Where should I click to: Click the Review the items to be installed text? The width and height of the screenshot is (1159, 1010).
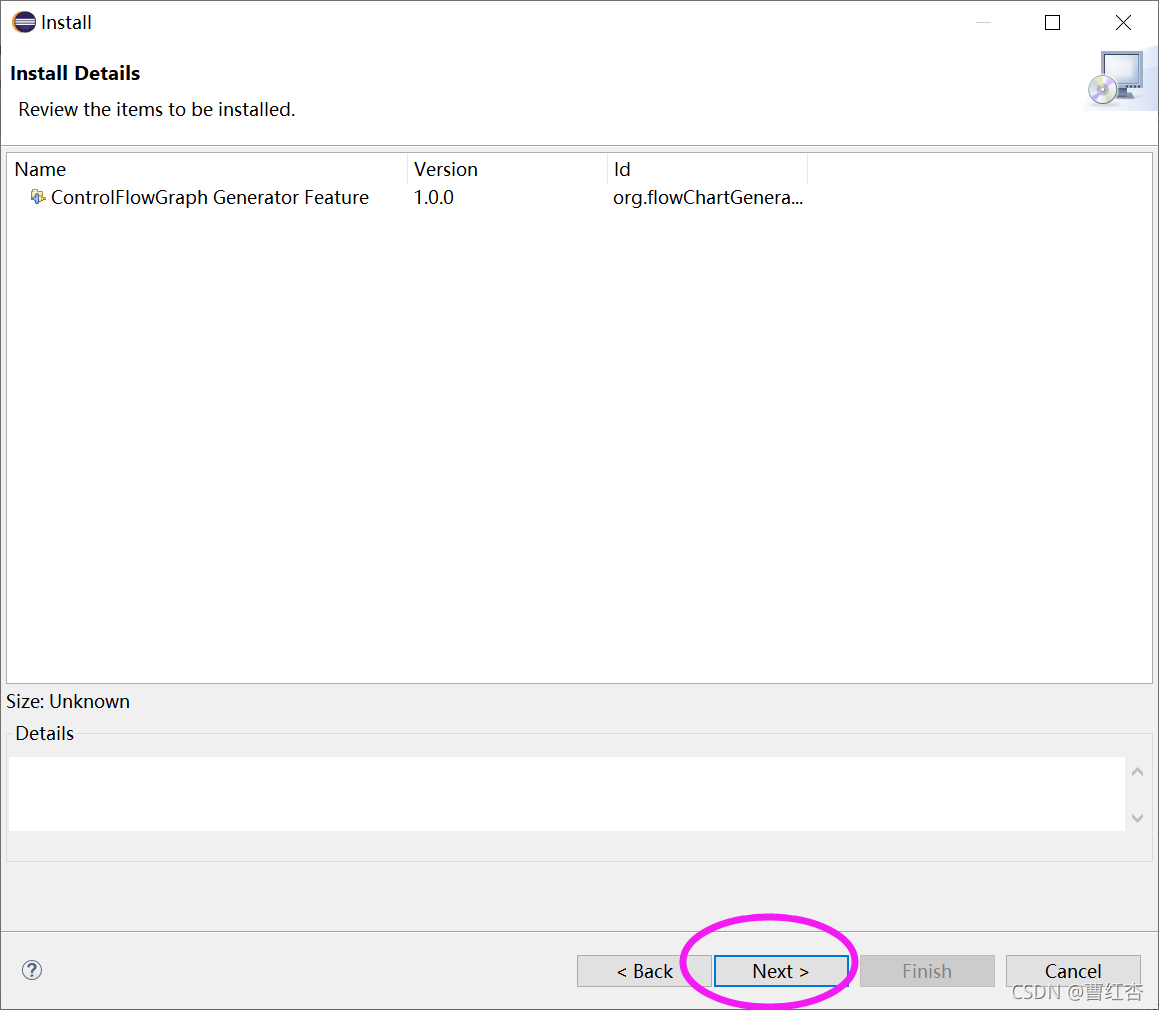pos(155,109)
